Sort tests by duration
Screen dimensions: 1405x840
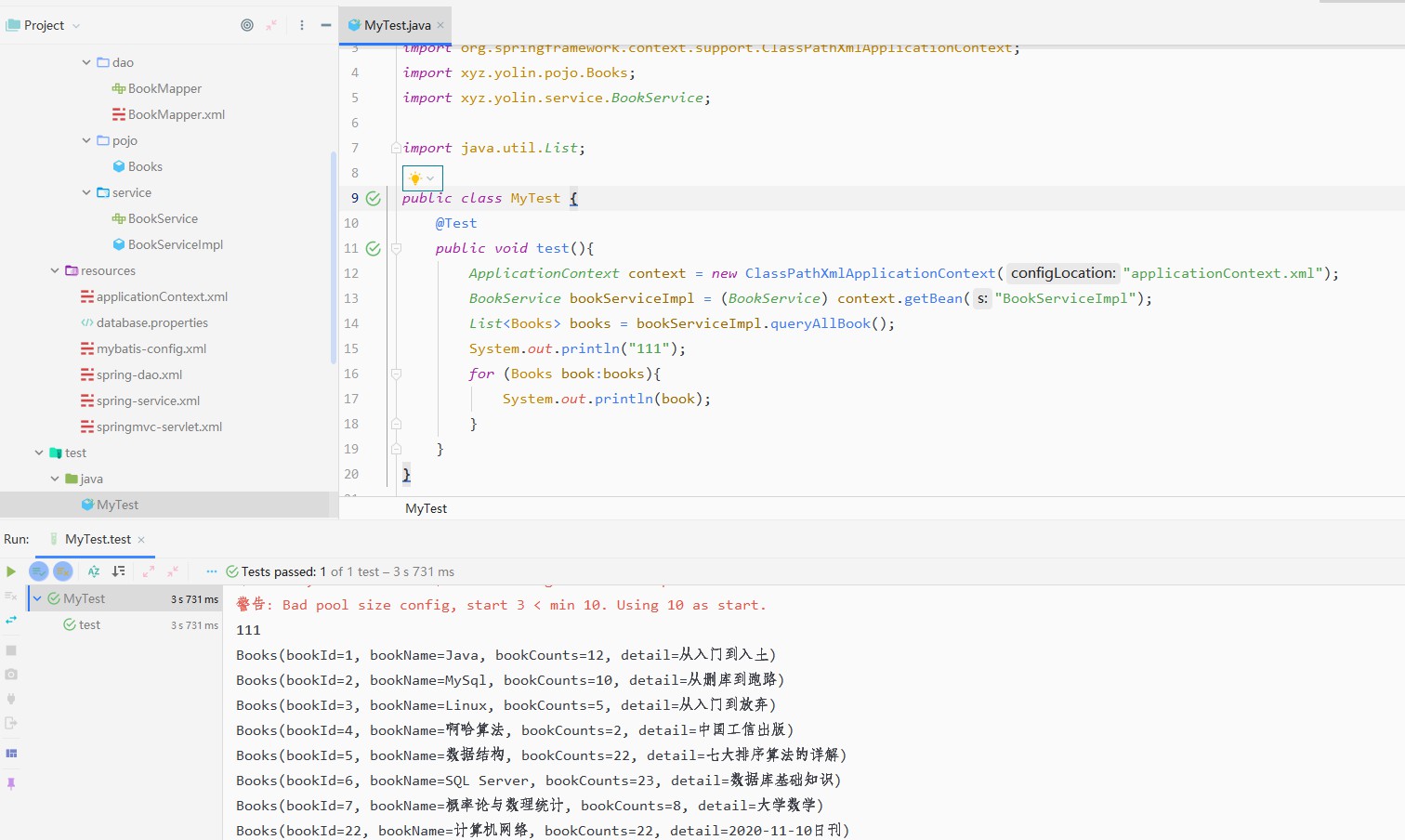[x=118, y=571]
